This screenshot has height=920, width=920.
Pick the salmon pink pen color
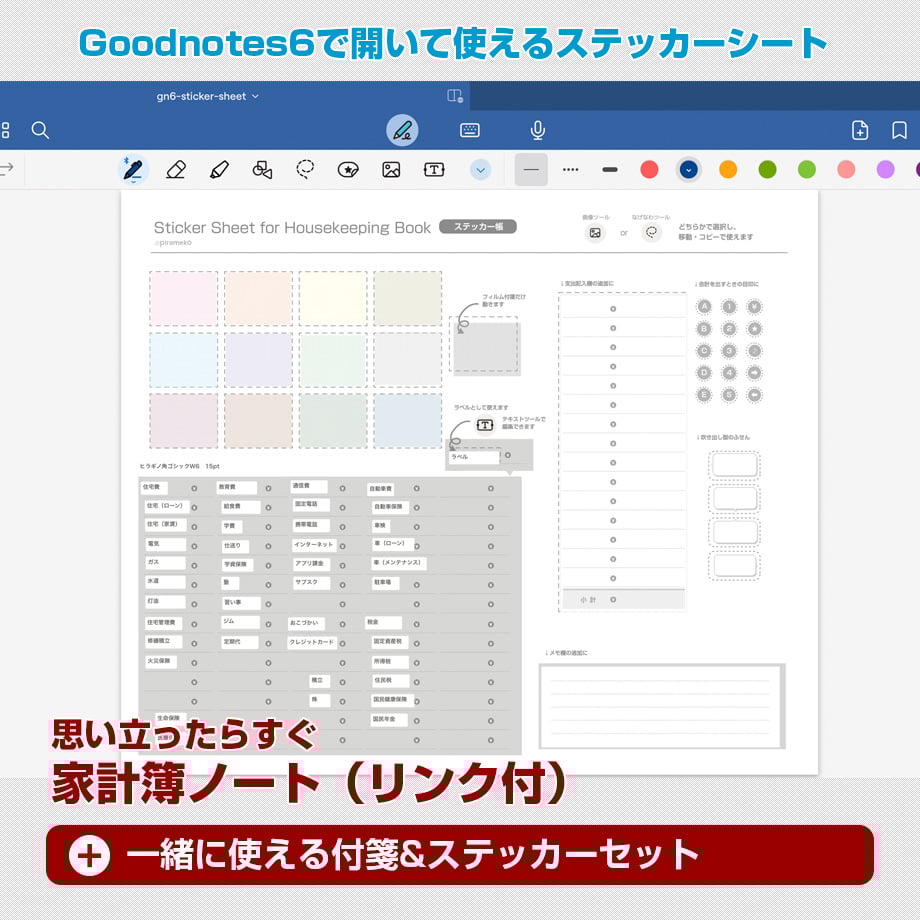tap(846, 170)
